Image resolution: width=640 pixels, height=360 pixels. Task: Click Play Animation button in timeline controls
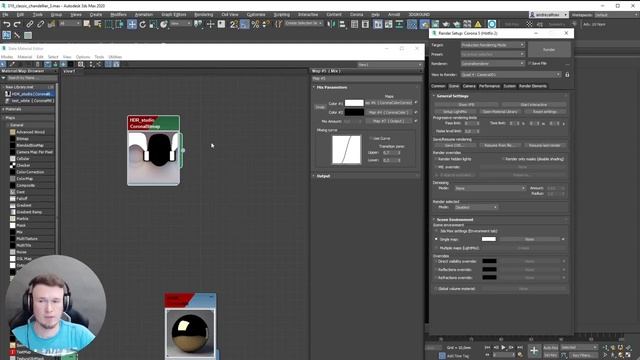pos(503,347)
